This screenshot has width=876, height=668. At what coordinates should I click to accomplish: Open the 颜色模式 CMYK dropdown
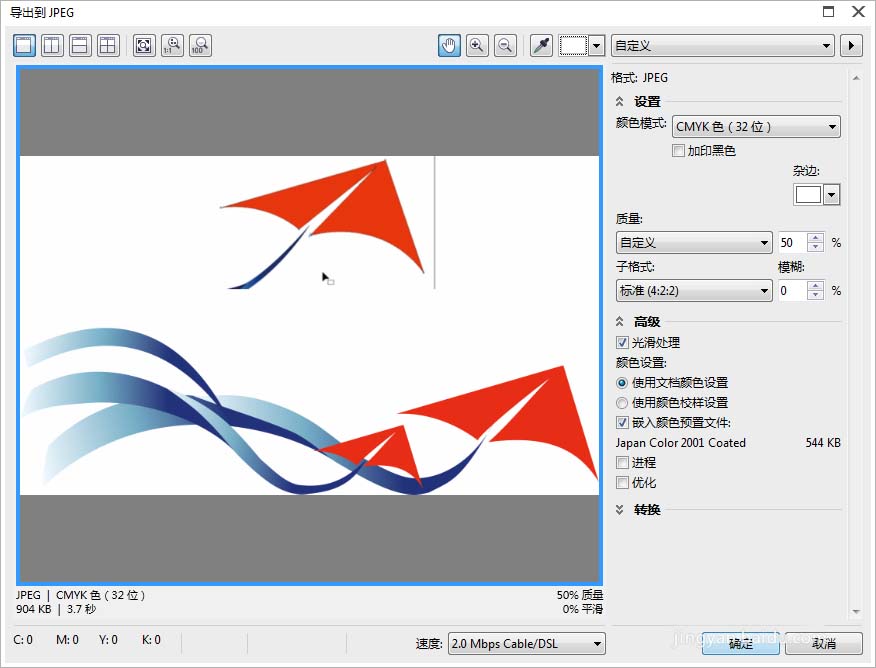756,127
